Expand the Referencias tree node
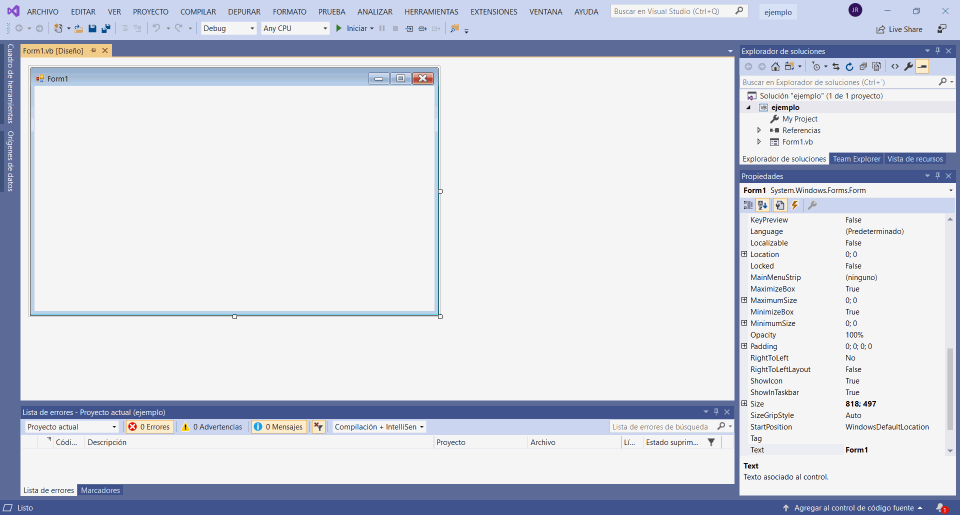 pos(759,130)
